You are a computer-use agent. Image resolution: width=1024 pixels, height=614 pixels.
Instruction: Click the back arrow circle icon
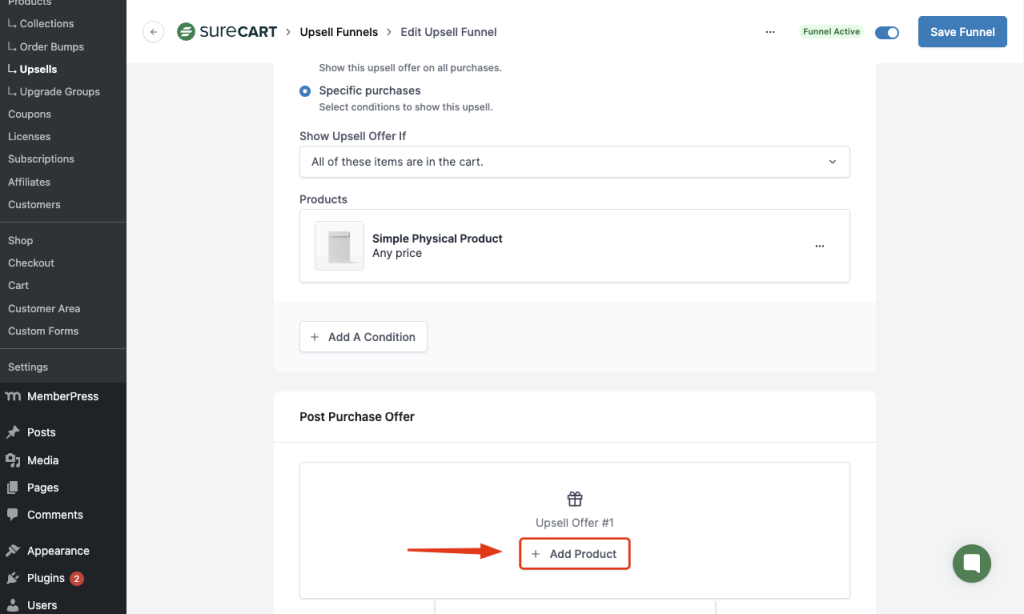(153, 32)
